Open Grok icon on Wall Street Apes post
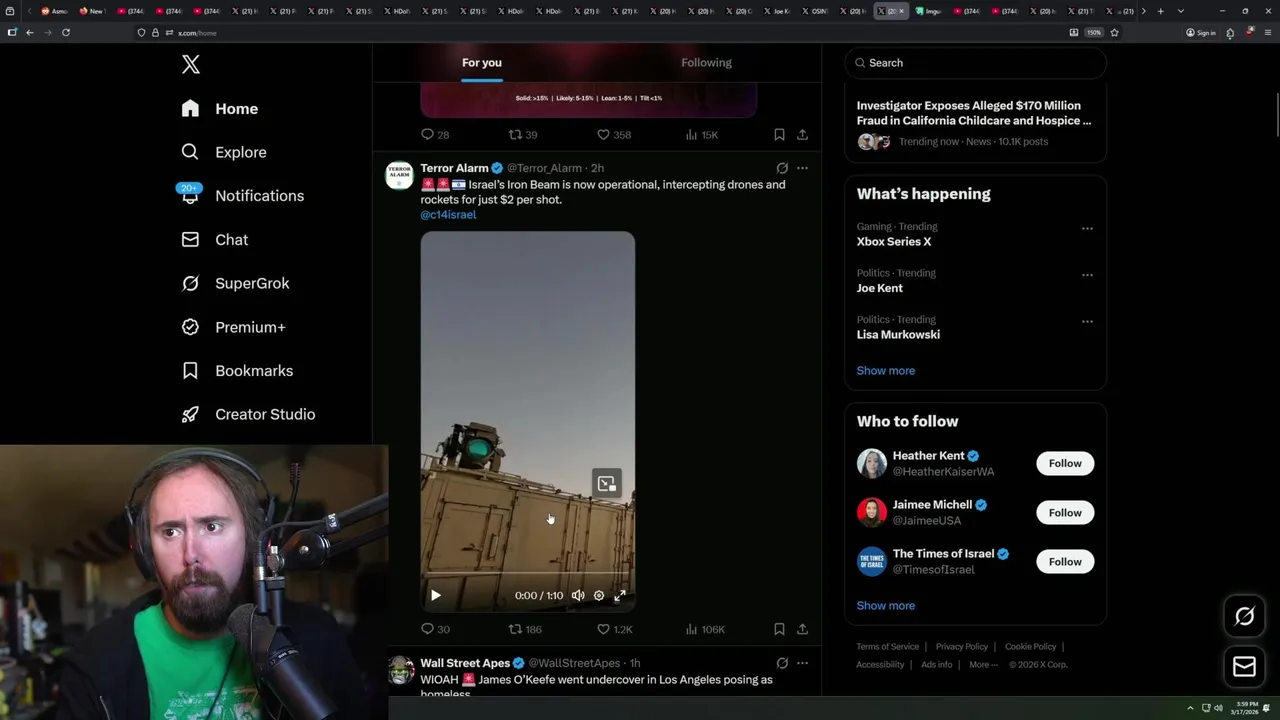 782,663
